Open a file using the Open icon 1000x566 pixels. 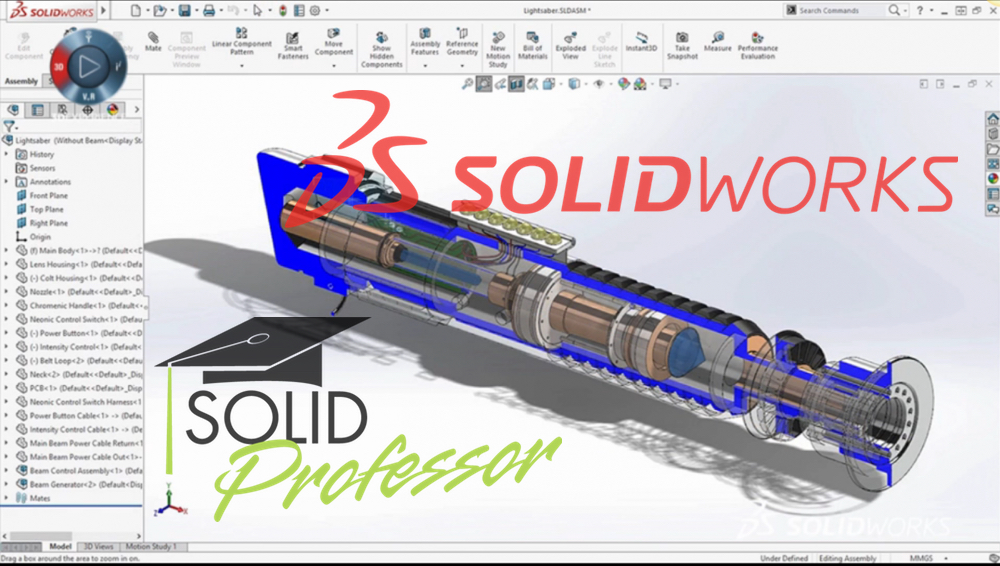(159, 10)
